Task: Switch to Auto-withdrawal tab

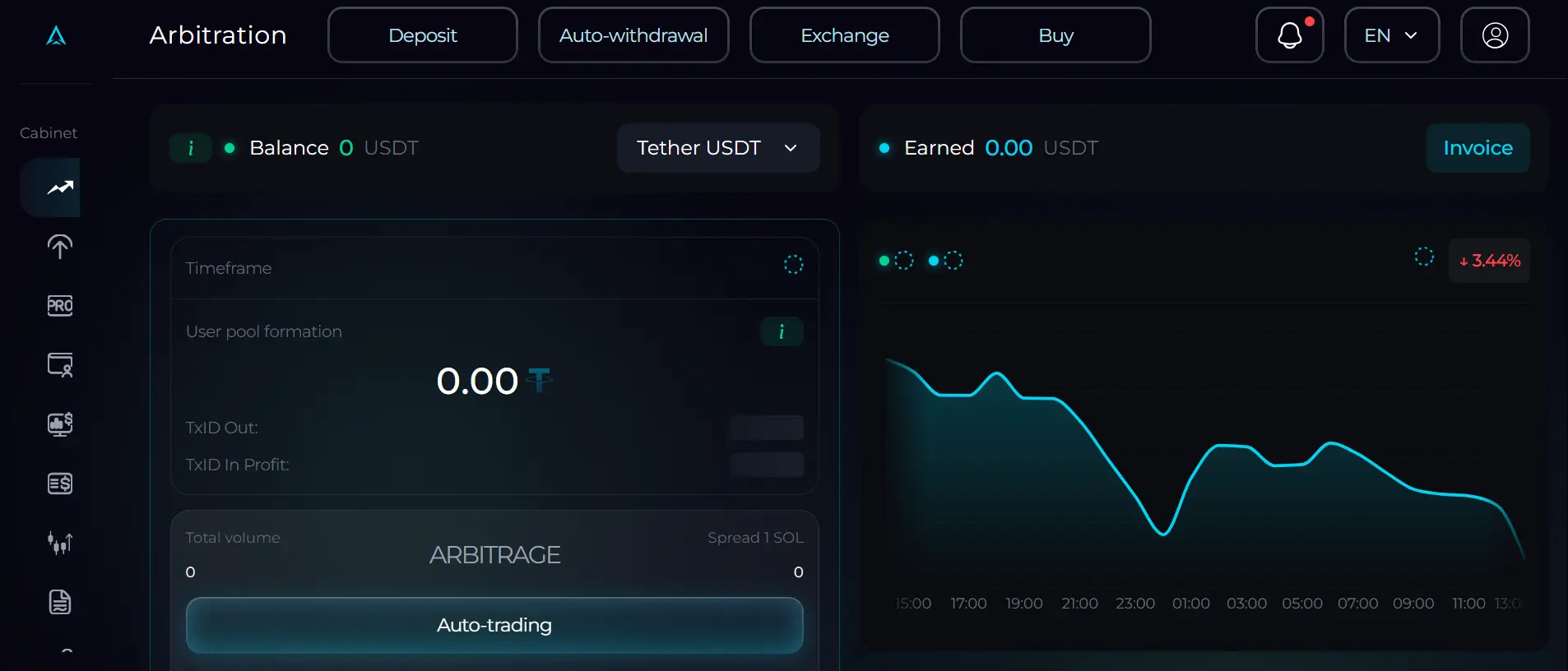Action: coord(633,35)
